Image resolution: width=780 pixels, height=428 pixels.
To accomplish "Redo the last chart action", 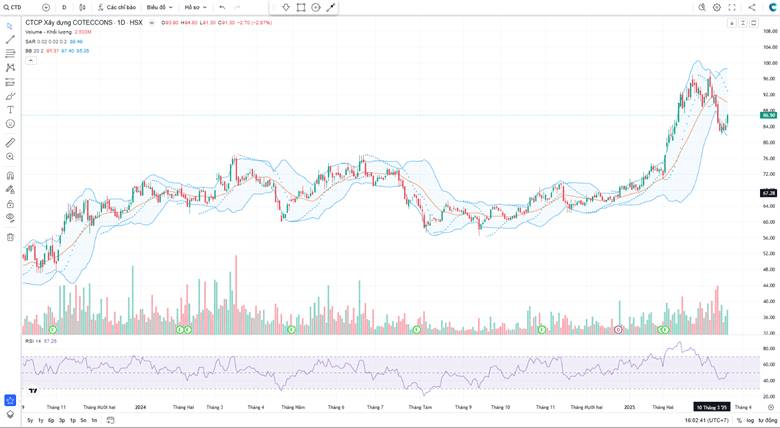I will (237, 7).
